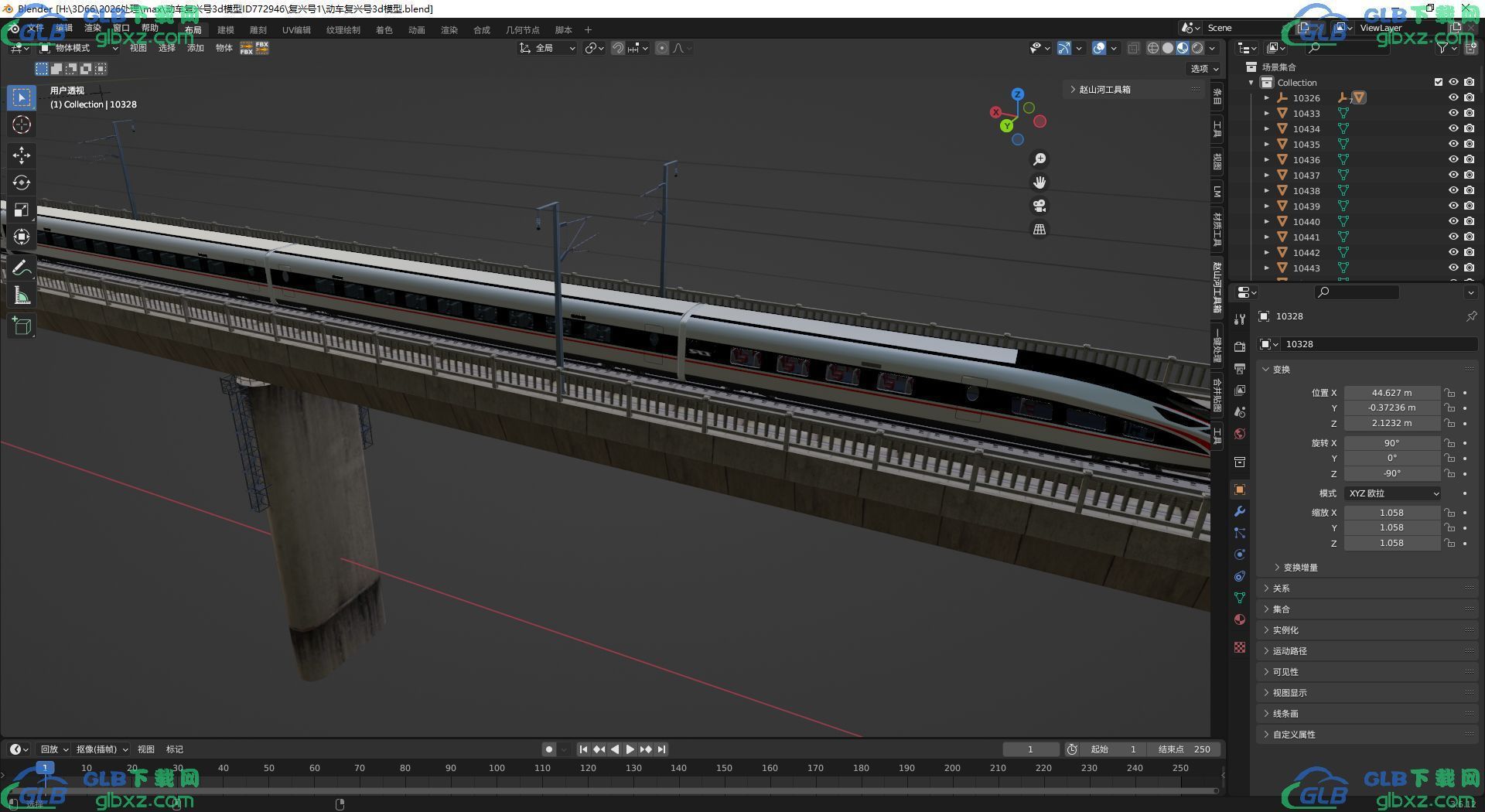Open the checkered Texture properties tab
1485x812 pixels.
click(1240, 647)
